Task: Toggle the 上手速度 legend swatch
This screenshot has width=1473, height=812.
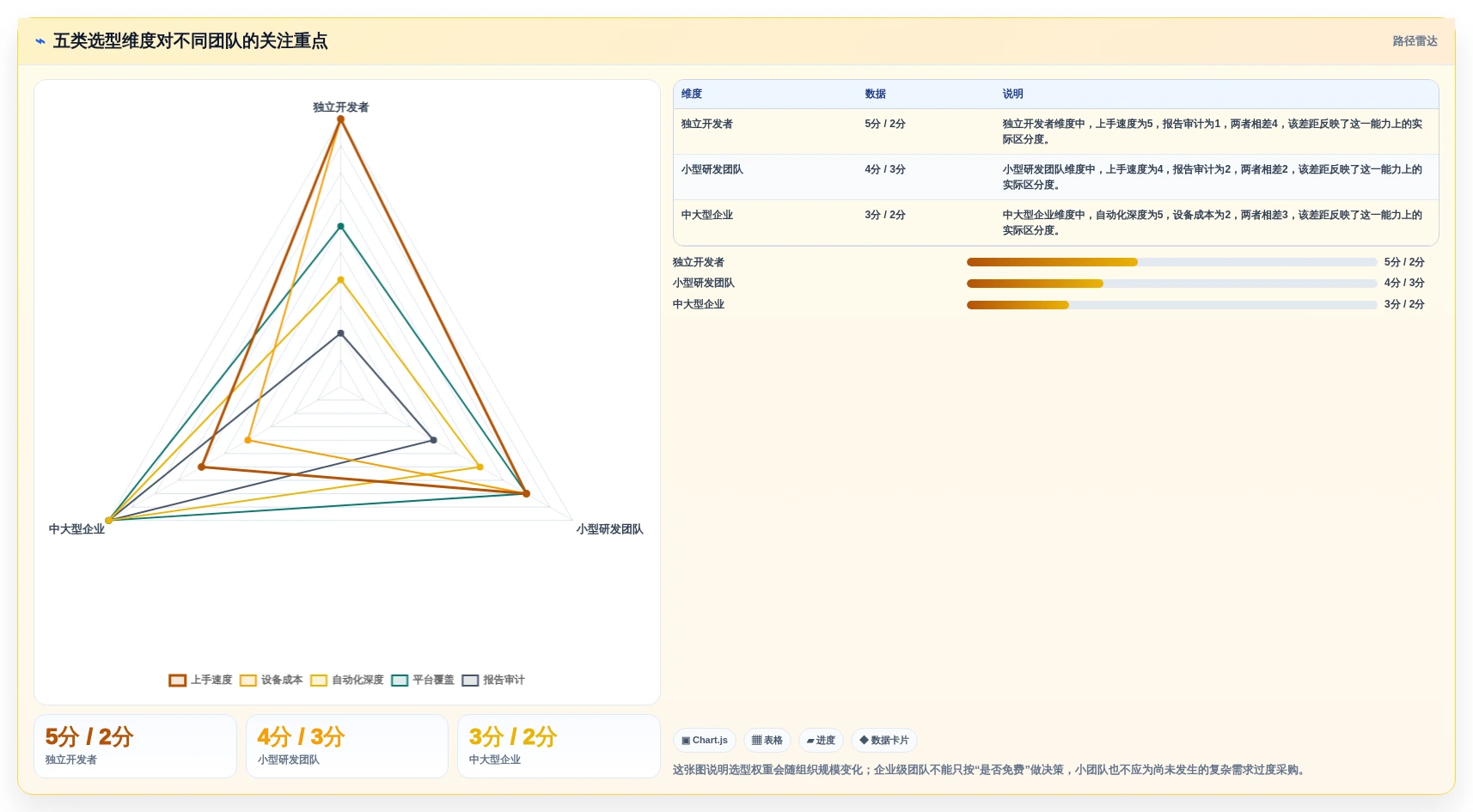Action: (178, 681)
